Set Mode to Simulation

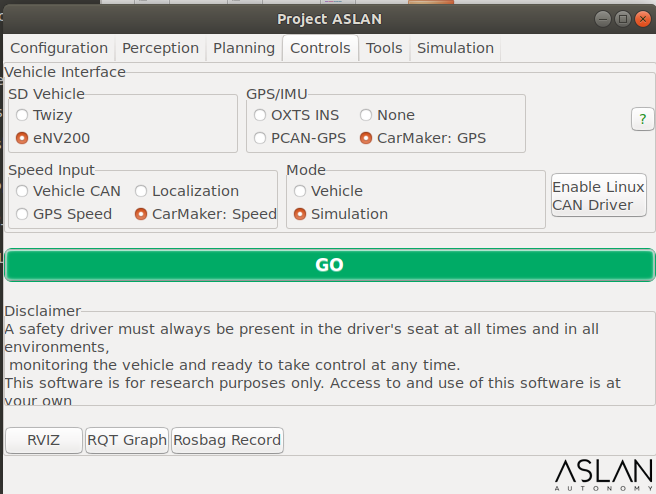tap(341, 214)
